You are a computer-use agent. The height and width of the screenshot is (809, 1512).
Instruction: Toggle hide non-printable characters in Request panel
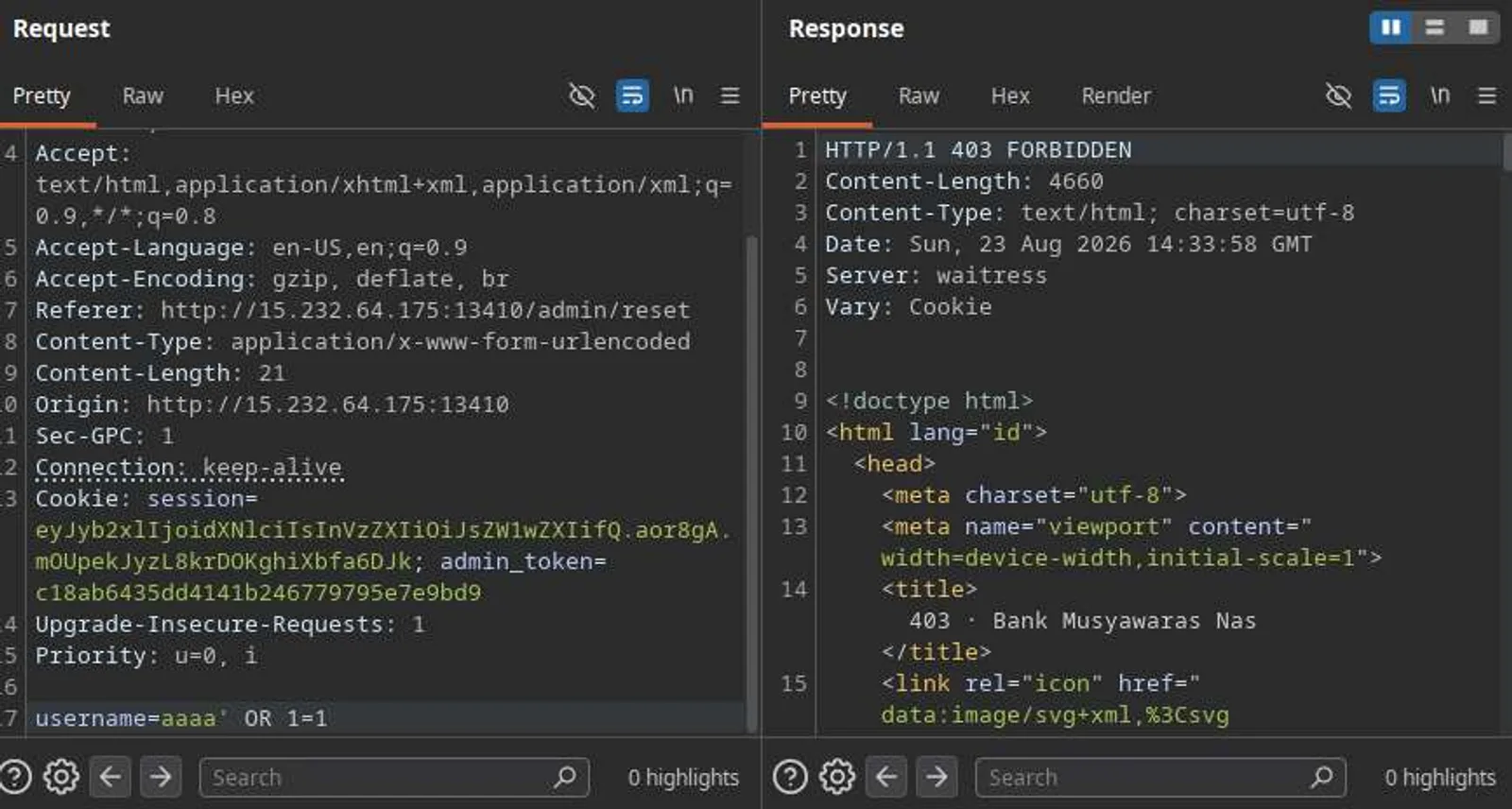[x=582, y=95]
